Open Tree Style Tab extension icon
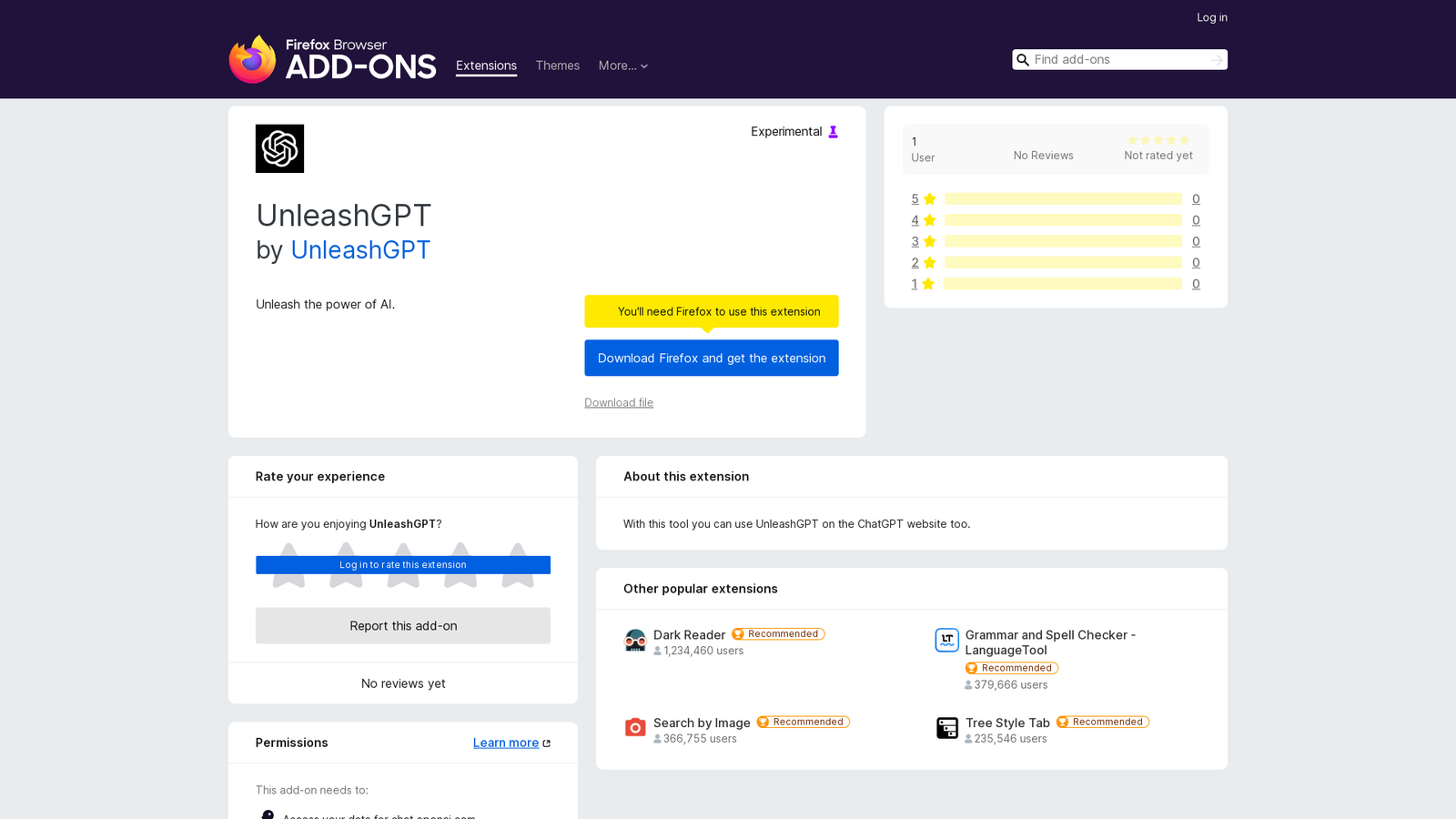The width and height of the screenshot is (1456, 819). [x=947, y=728]
